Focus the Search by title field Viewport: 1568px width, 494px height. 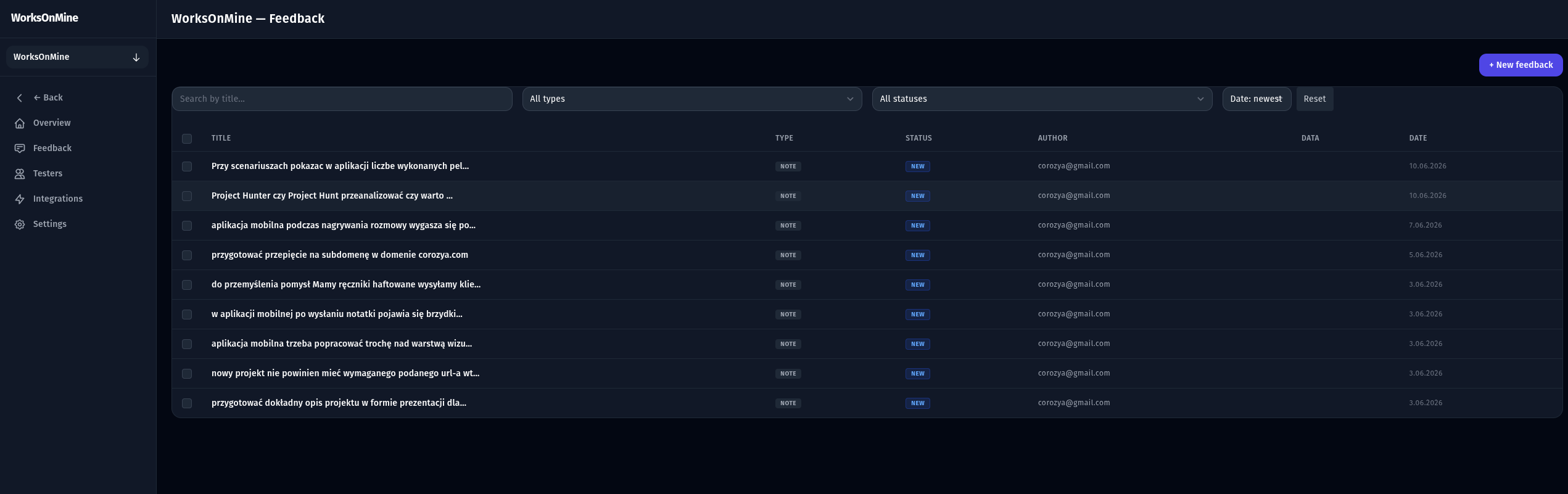pyautogui.click(x=342, y=99)
